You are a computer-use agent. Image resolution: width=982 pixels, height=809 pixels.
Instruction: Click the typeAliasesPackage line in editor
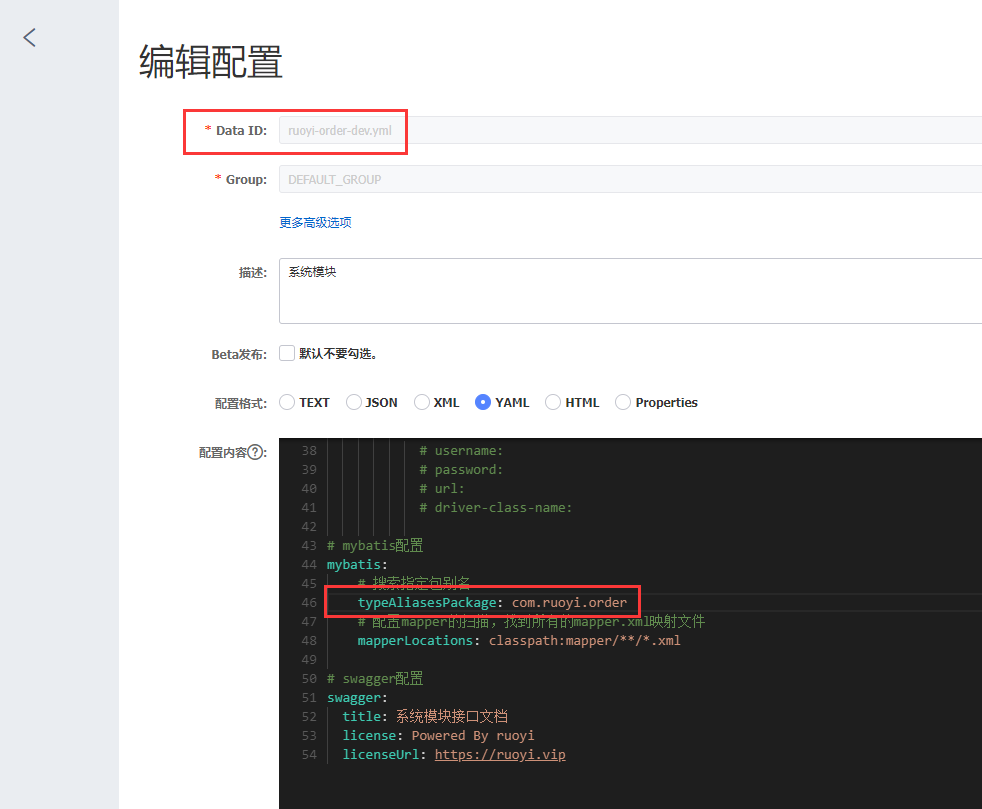492,602
